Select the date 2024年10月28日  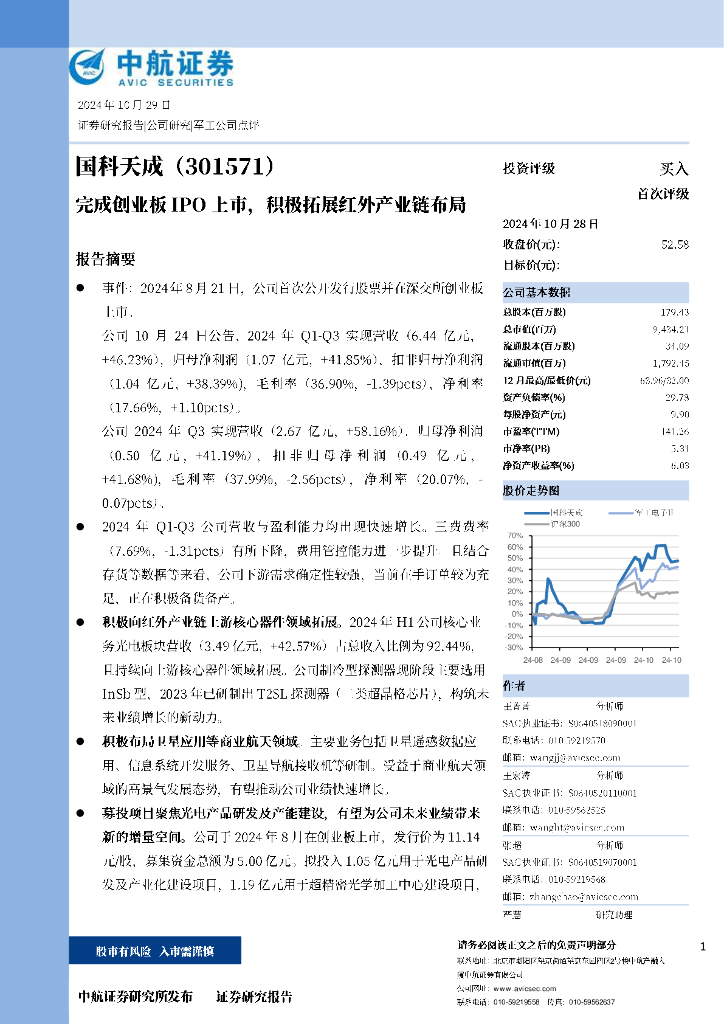point(550,223)
